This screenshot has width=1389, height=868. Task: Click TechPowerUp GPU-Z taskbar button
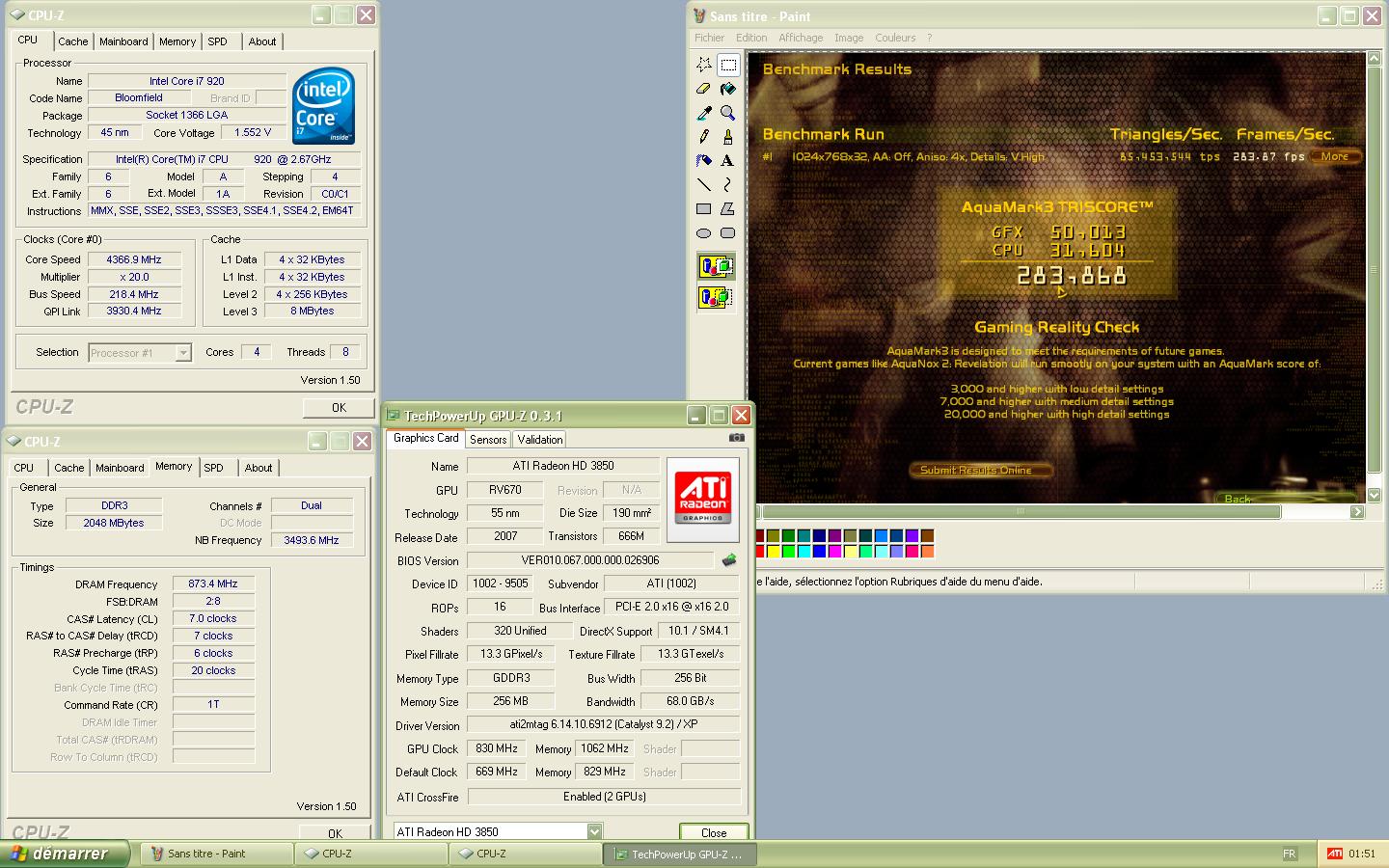tap(680, 854)
